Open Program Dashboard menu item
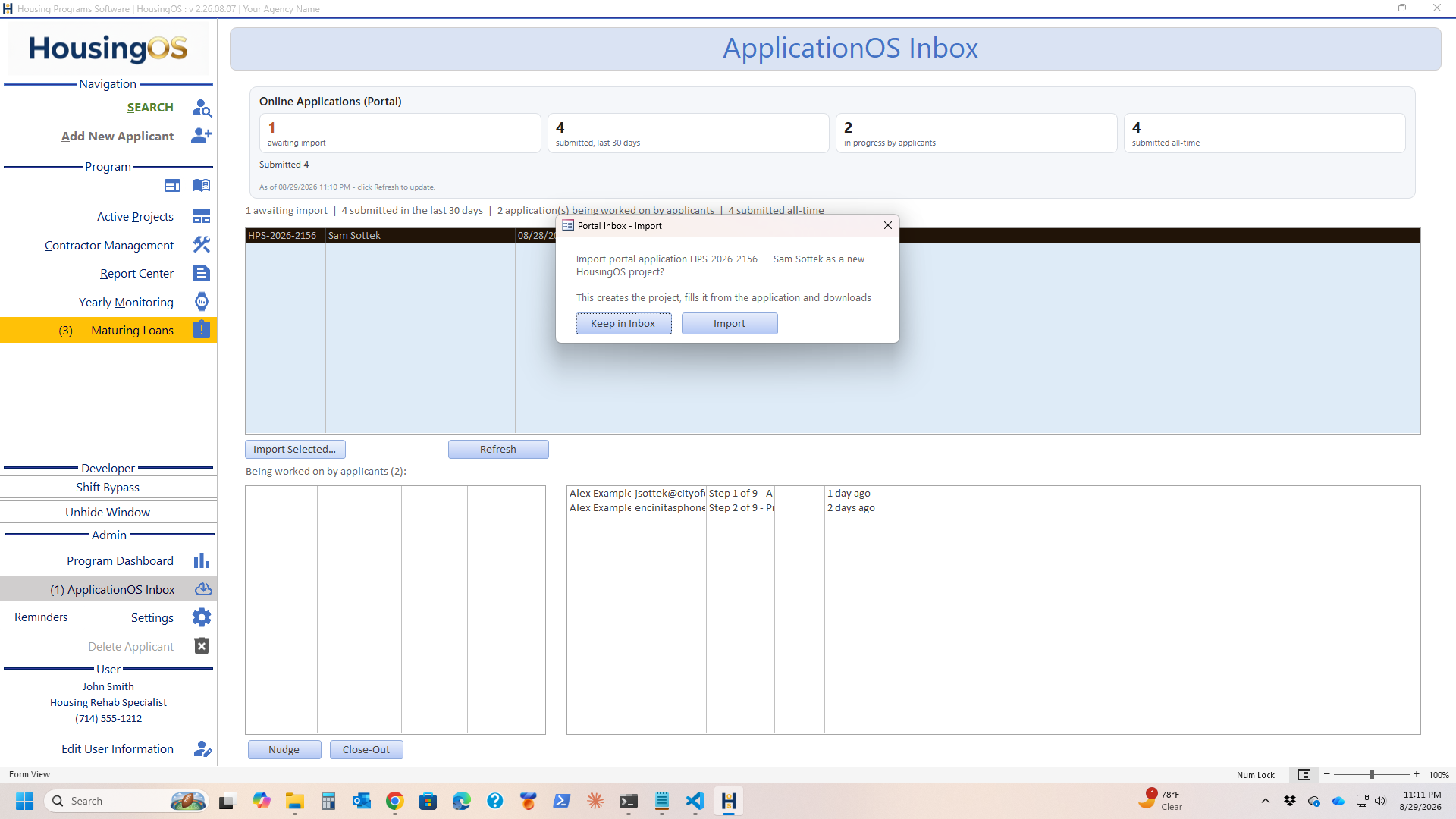The width and height of the screenshot is (1456, 819). tap(120, 561)
